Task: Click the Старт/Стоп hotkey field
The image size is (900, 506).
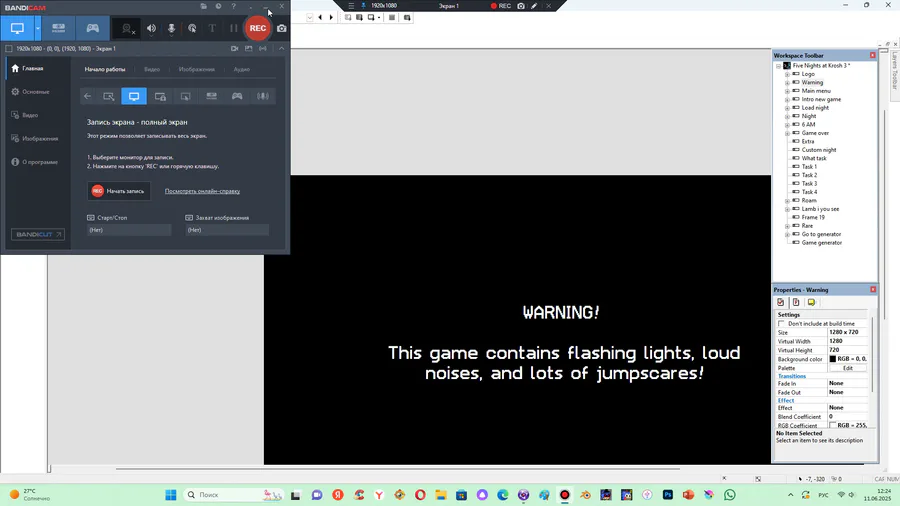Action: coord(129,230)
